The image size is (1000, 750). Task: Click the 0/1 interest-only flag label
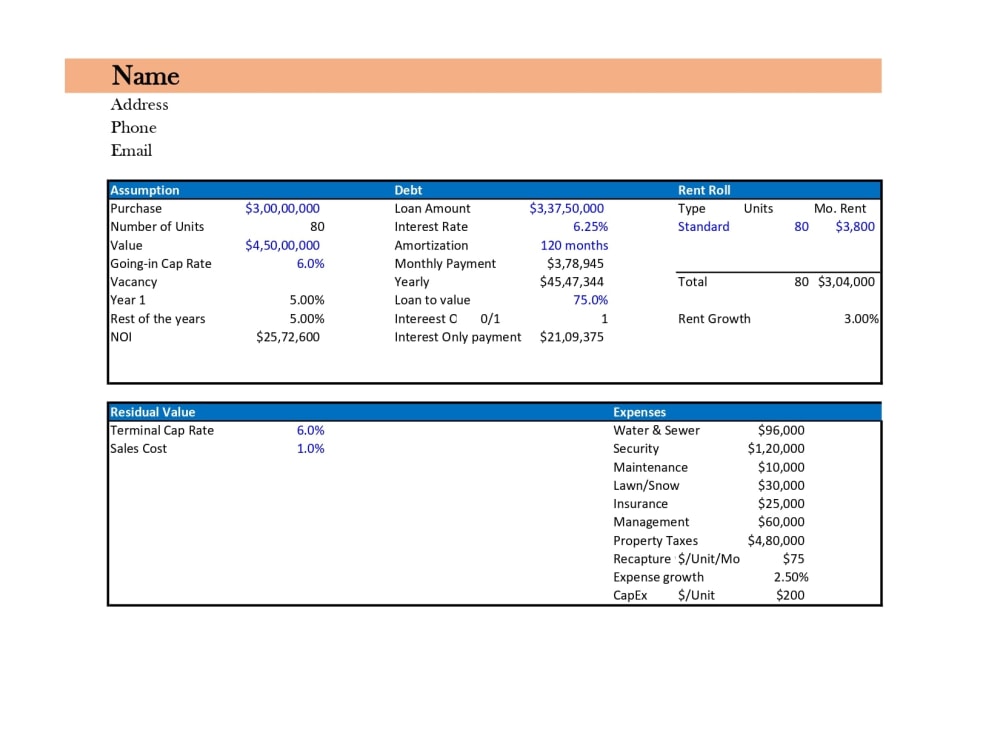(x=490, y=319)
